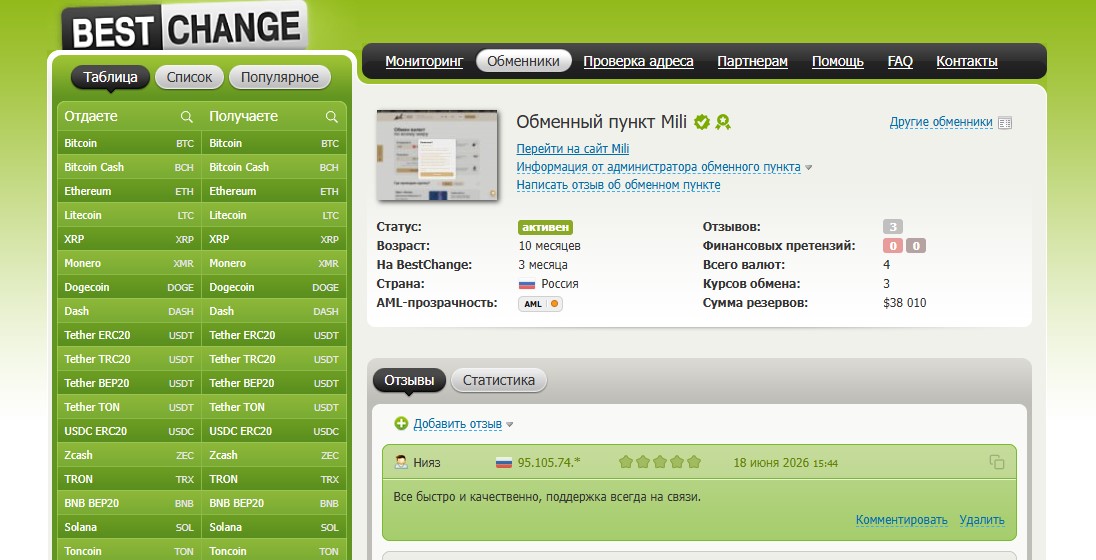Expand Информация от администратора обменного пункта
This screenshot has height=560, width=1096.
[x=664, y=167]
